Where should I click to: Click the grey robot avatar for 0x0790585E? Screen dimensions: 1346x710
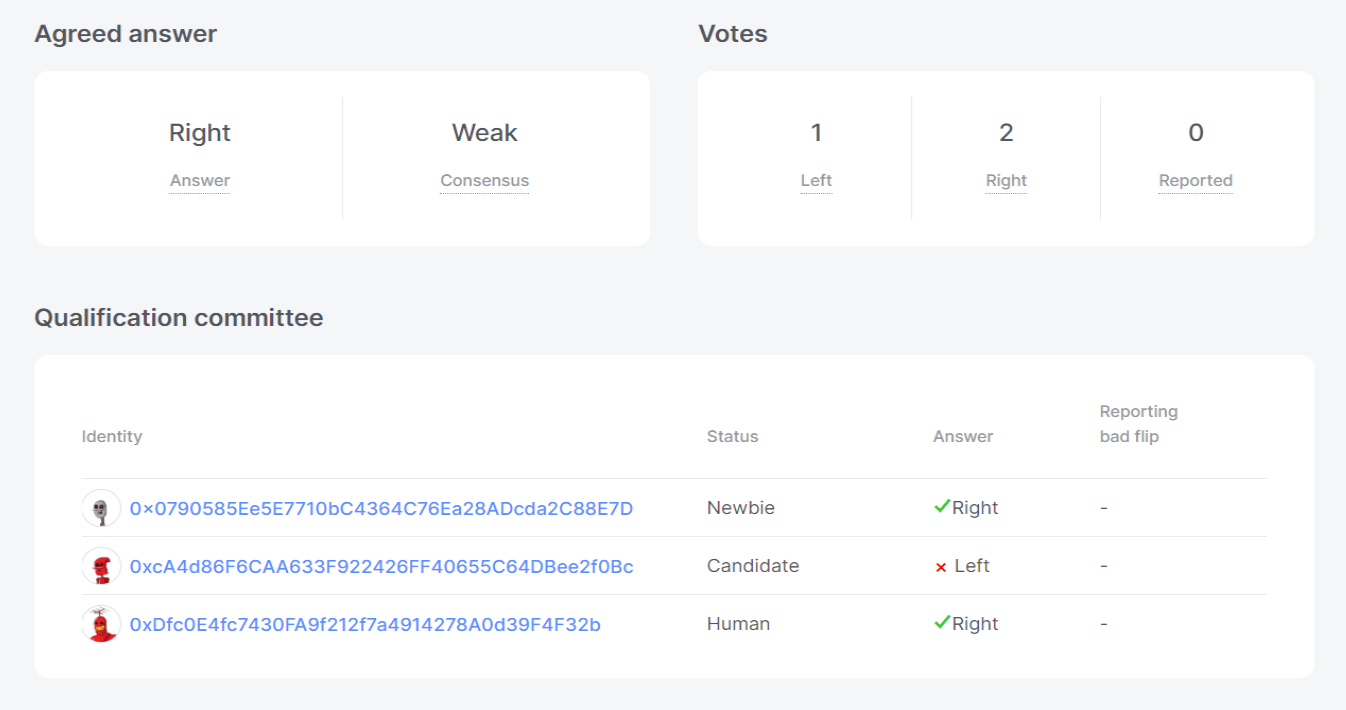(101, 509)
